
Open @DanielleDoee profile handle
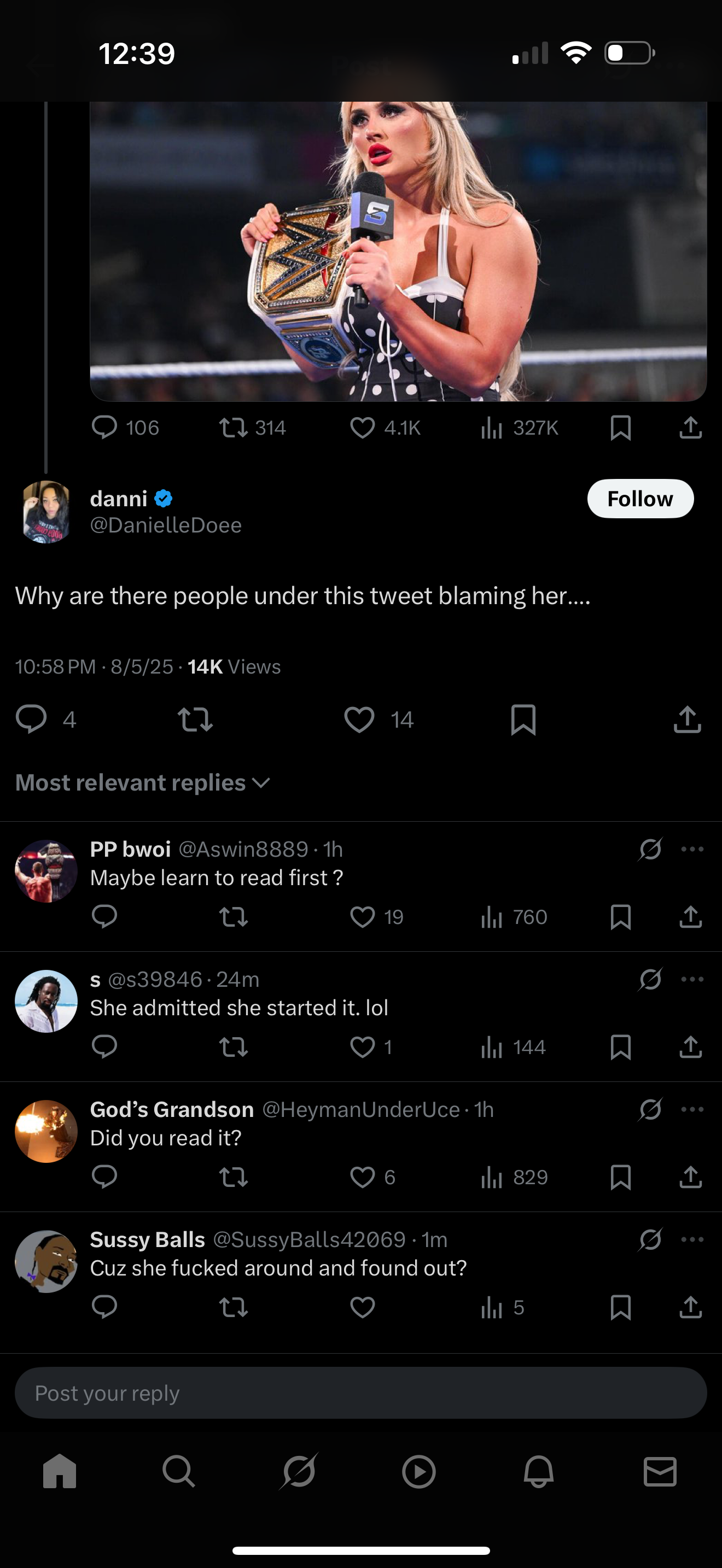166,525
